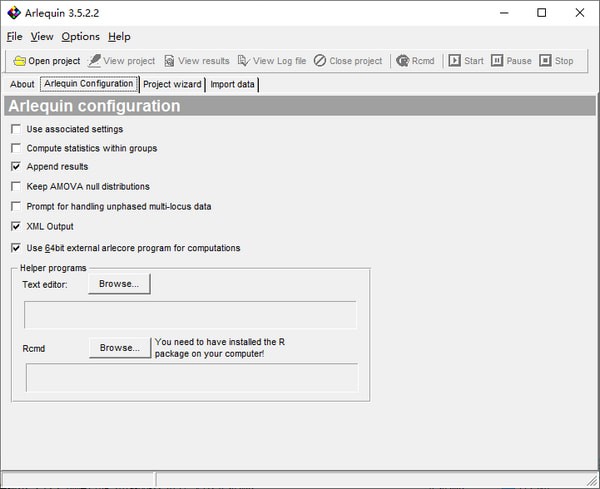This screenshot has width=600, height=489.
Task: Browse for the Rcmd program
Action: pos(120,348)
